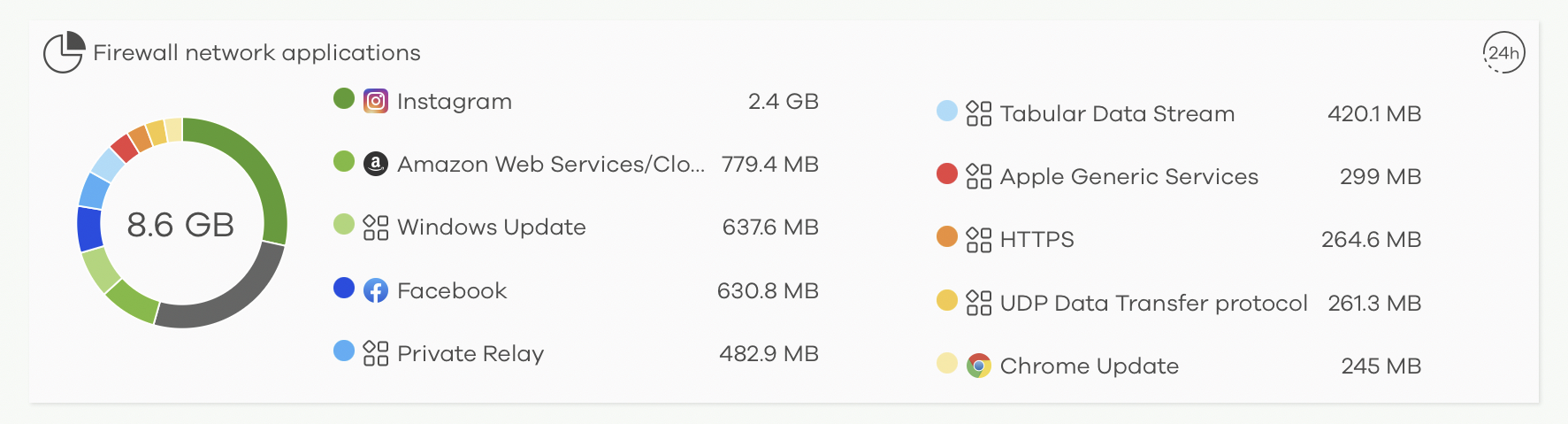Click the Private Relay app icon

[x=376, y=353]
